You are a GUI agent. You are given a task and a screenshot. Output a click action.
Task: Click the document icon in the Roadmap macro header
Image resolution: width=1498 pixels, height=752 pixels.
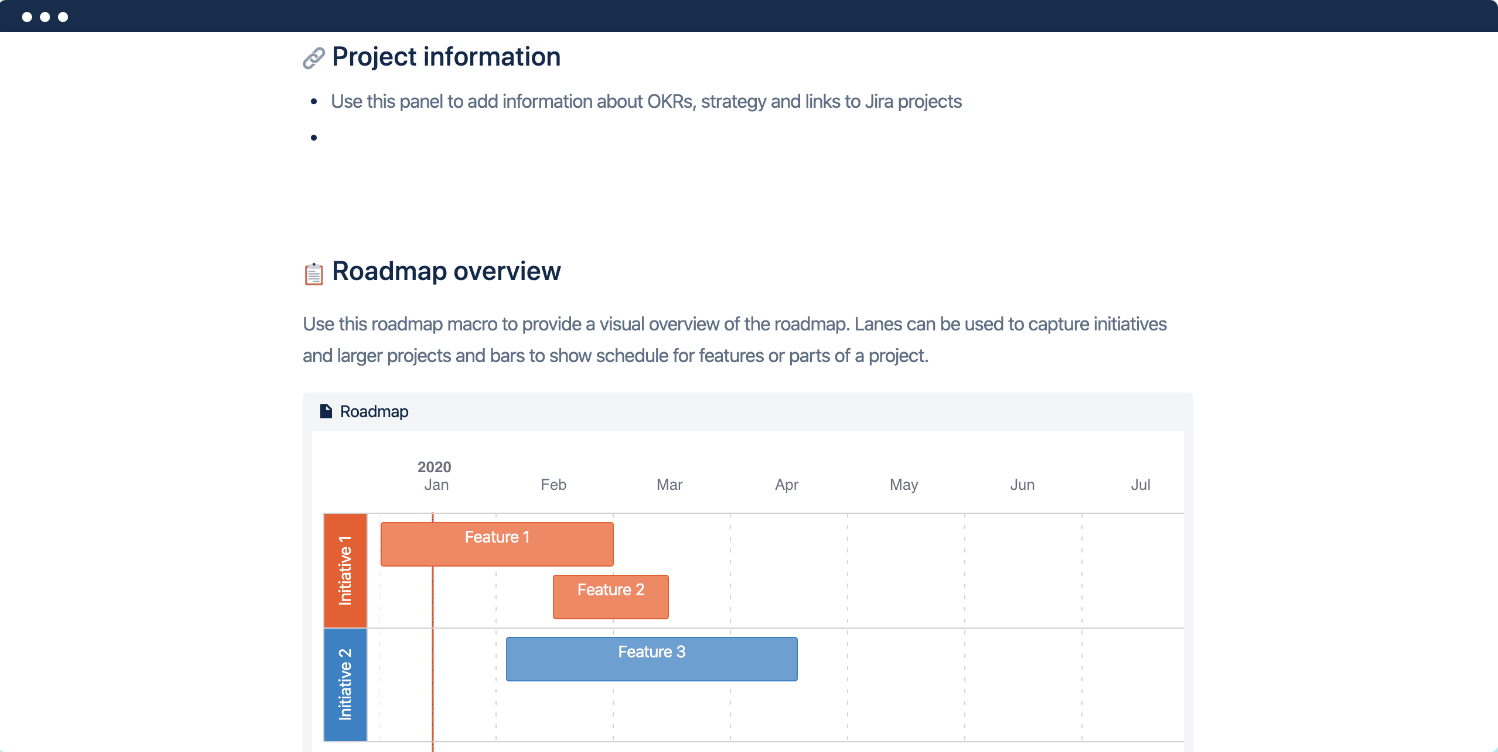[325, 411]
